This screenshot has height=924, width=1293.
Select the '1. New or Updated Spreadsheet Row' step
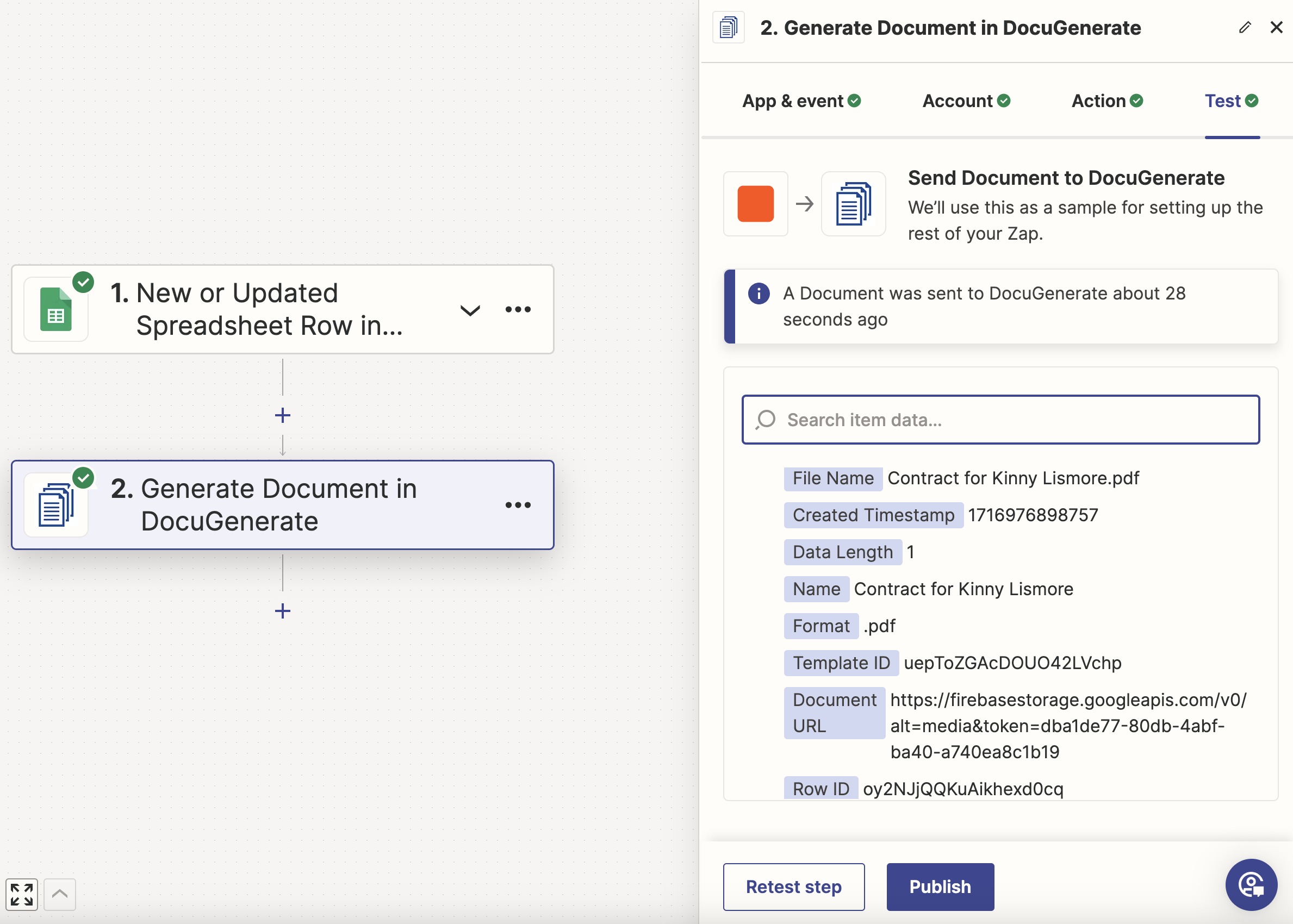(x=282, y=309)
